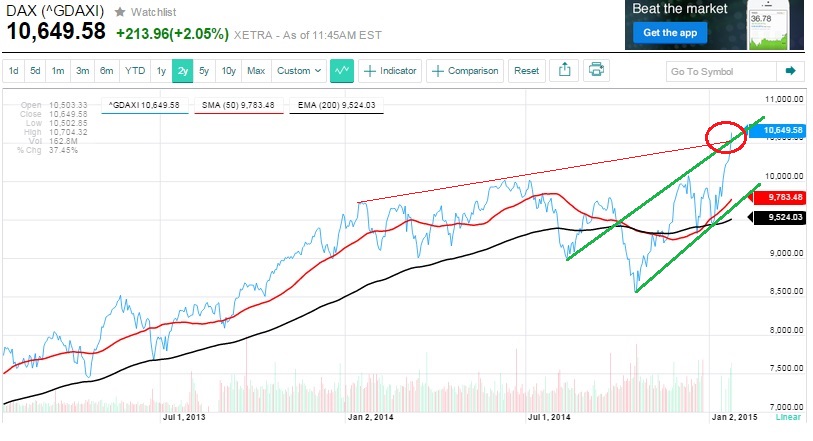Screen dimensions: 813x441
Task: Select the YTD range tab
Action: pos(133,71)
